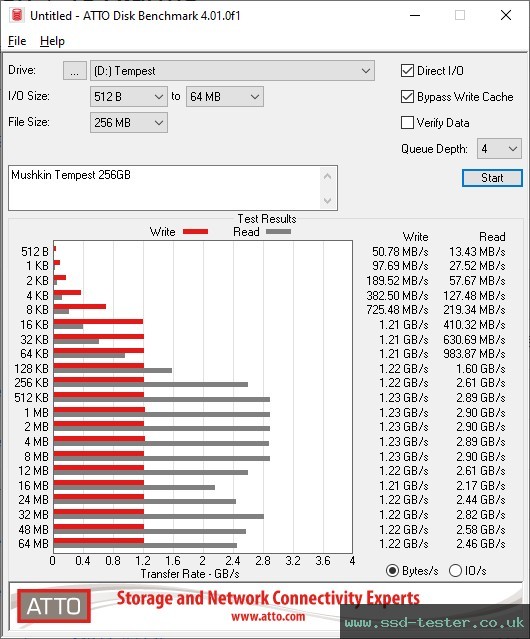Click the 16 MB read value 2.17 GB/s
530x639 pixels.
click(481, 486)
